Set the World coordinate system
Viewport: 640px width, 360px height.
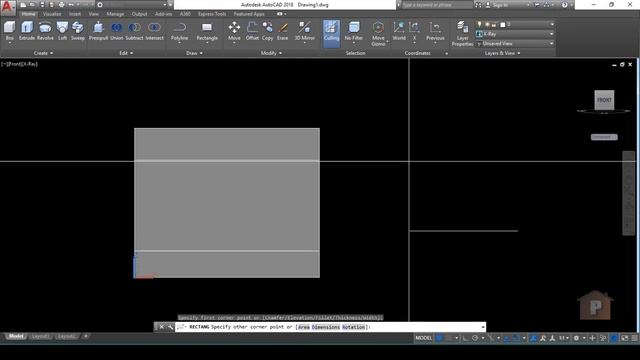pos(399,31)
